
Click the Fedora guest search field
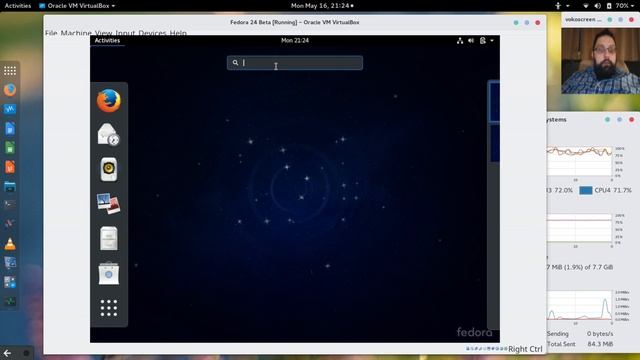point(295,63)
